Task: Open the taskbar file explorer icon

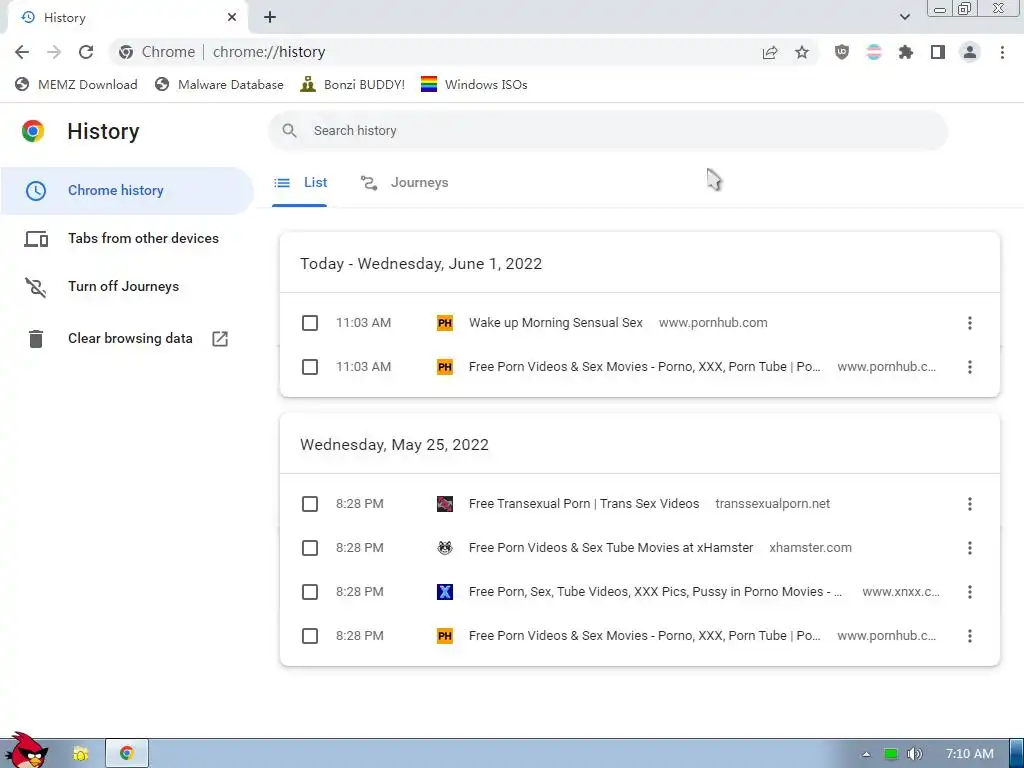Action: (x=80, y=754)
